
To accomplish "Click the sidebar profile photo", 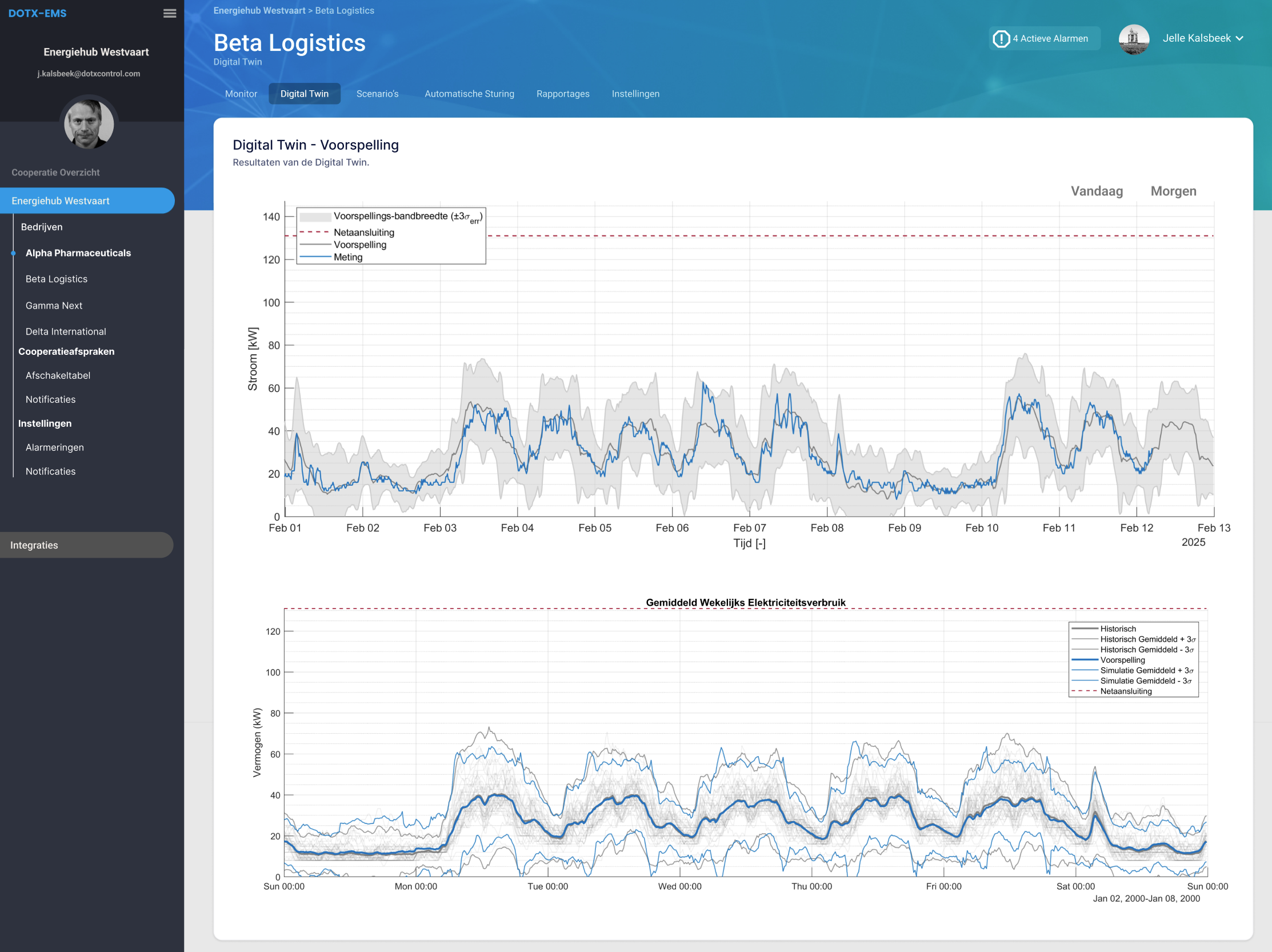I will (89, 123).
